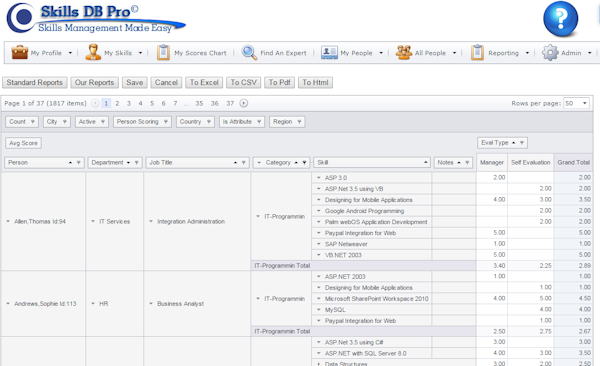Open filter icon on Region field
600x366 pixels.
point(299,122)
